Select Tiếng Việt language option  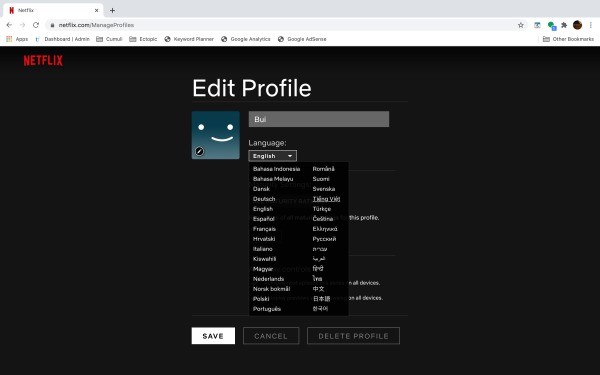pyautogui.click(x=326, y=199)
